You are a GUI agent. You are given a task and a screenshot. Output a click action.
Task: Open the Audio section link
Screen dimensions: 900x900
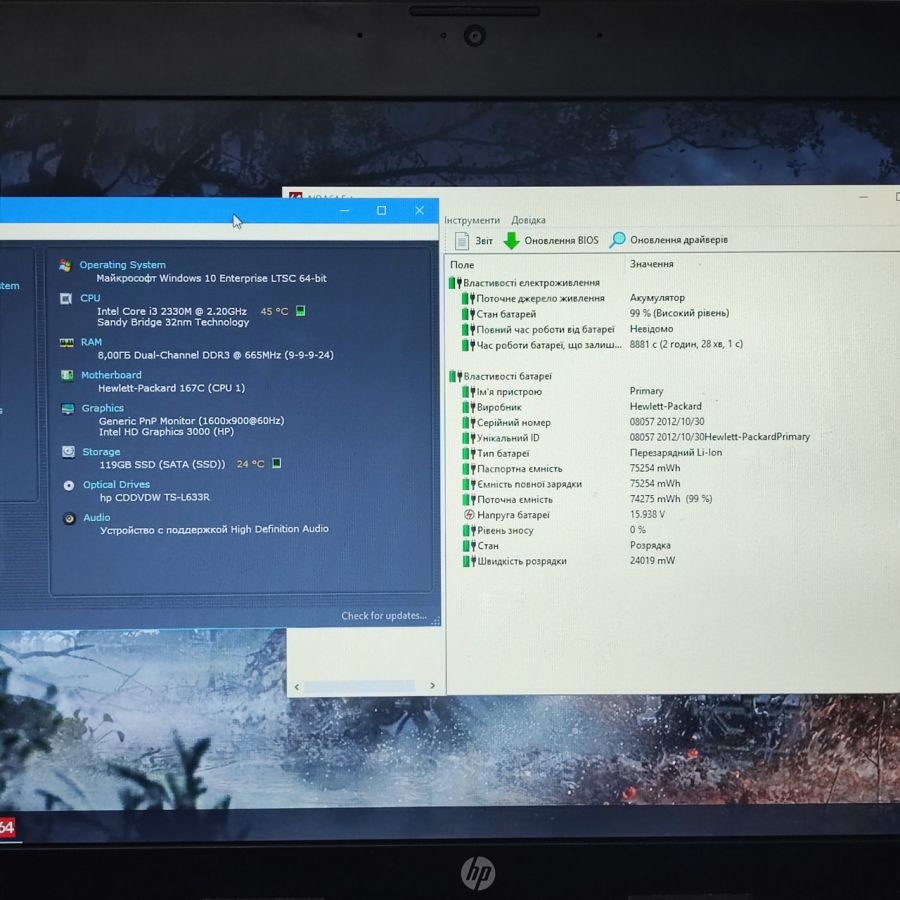97,518
